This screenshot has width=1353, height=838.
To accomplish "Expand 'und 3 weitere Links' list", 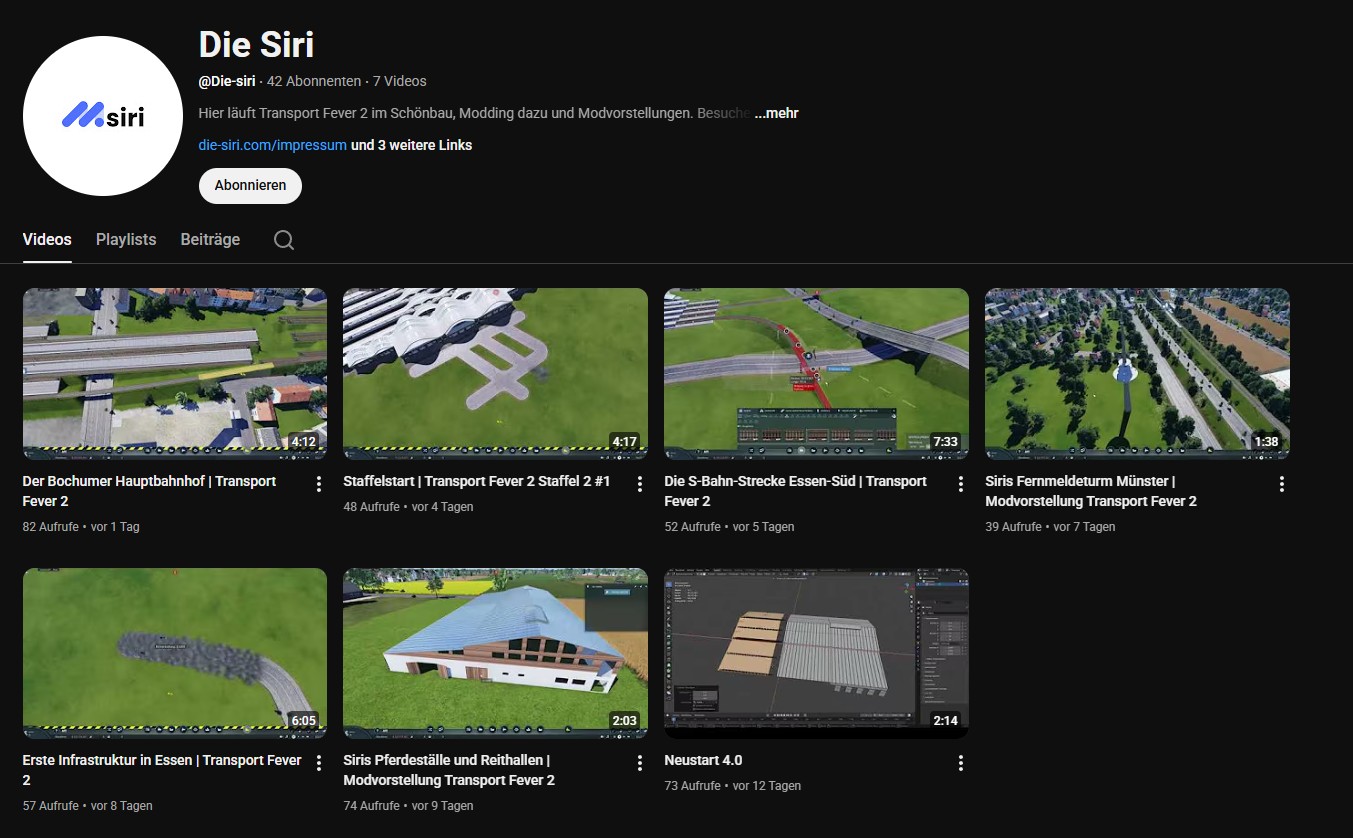I will pyautogui.click(x=411, y=145).
